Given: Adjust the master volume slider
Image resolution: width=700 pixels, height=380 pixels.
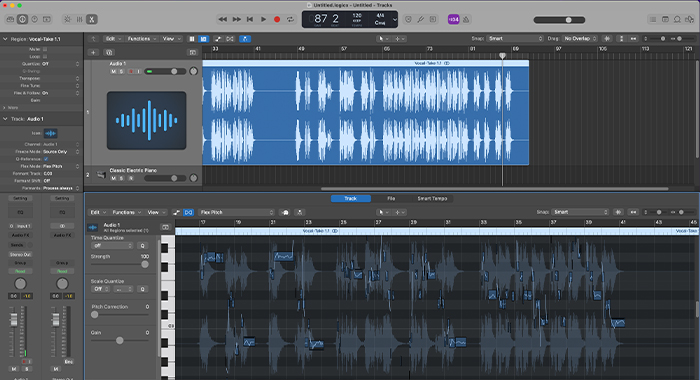Looking at the screenshot, I should [559, 20].
